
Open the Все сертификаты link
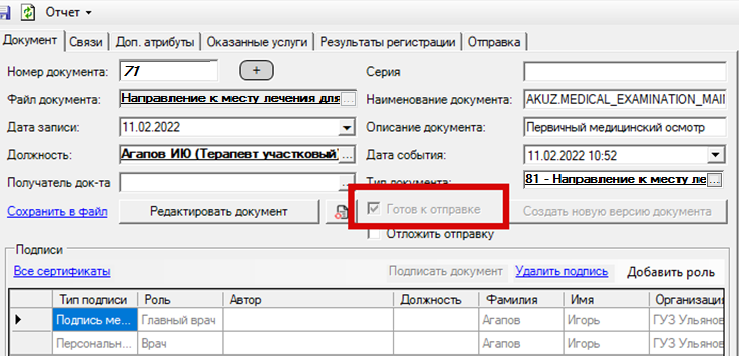[x=62, y=271]
